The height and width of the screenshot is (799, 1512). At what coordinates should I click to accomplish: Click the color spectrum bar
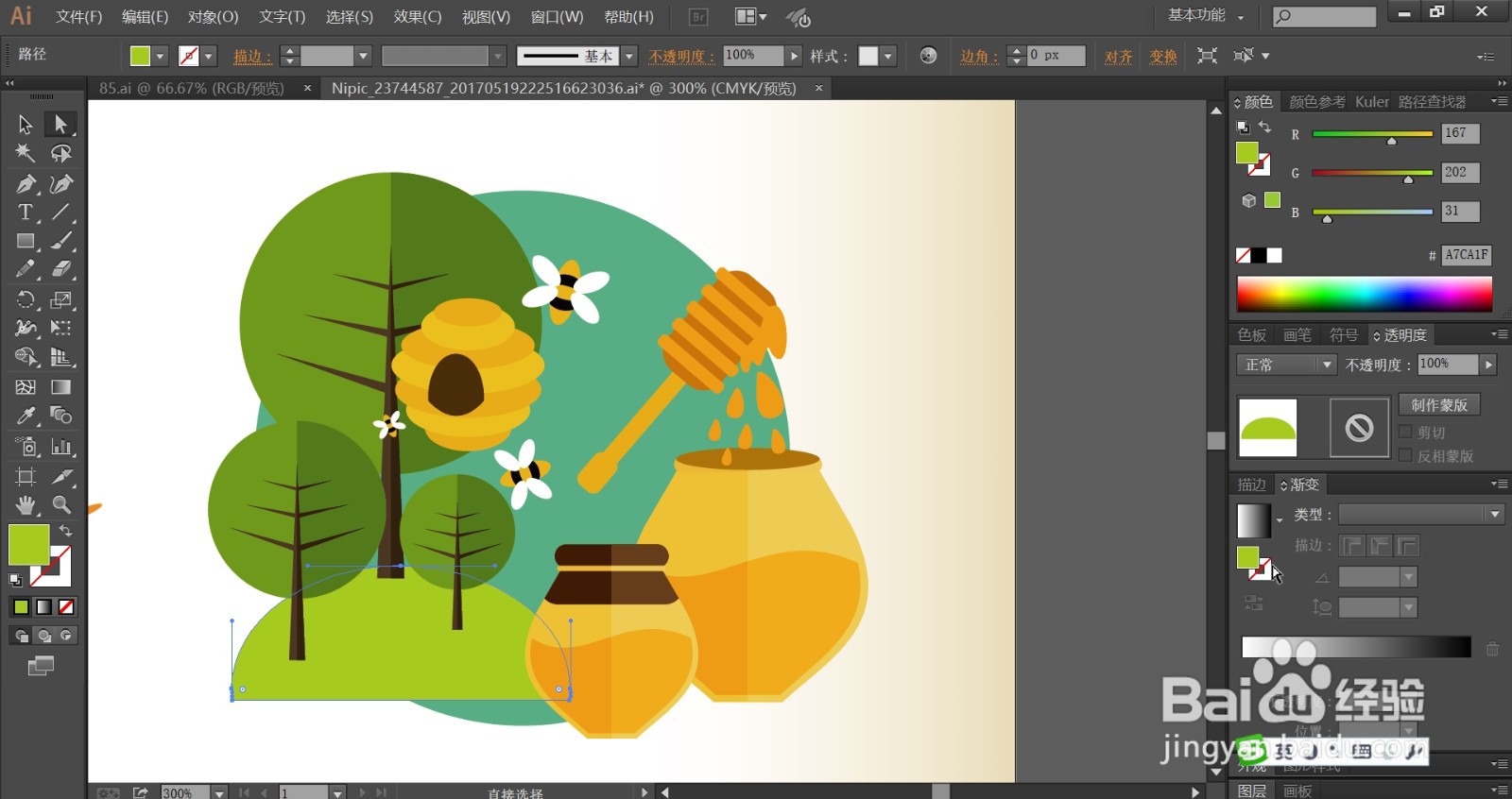pos(1365,294)
